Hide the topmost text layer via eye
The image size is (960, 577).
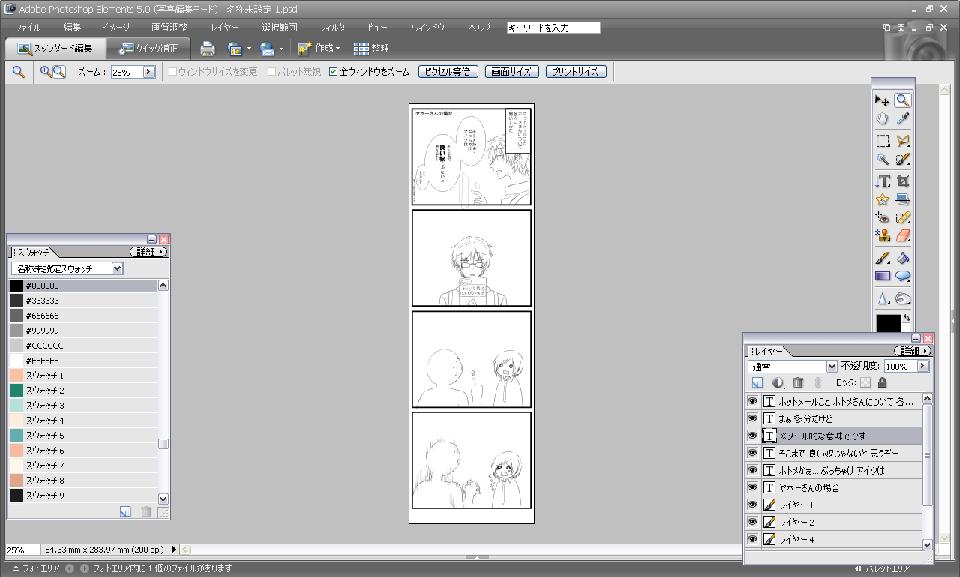[752, 401]
